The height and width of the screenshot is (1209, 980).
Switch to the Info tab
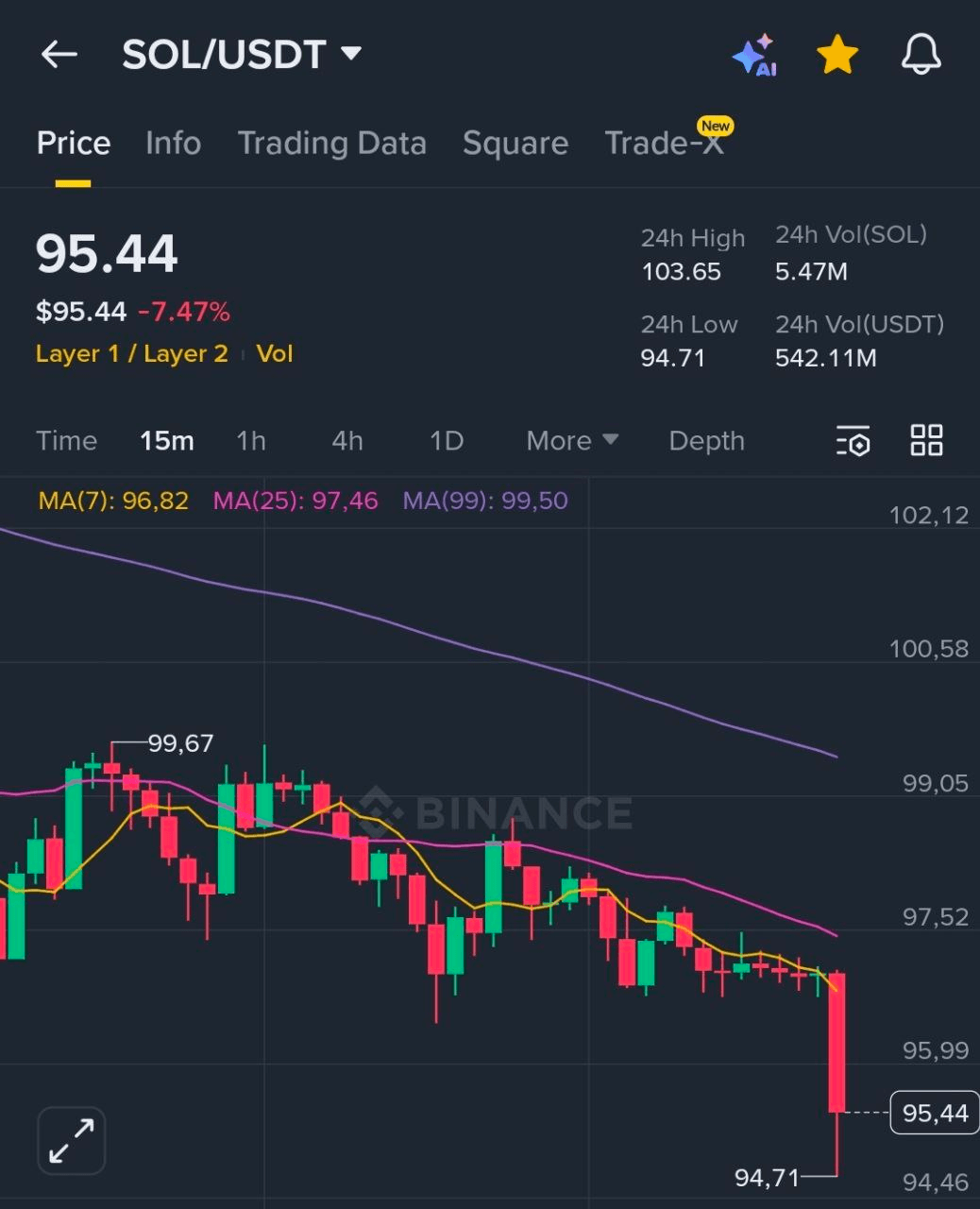point(173,143)
